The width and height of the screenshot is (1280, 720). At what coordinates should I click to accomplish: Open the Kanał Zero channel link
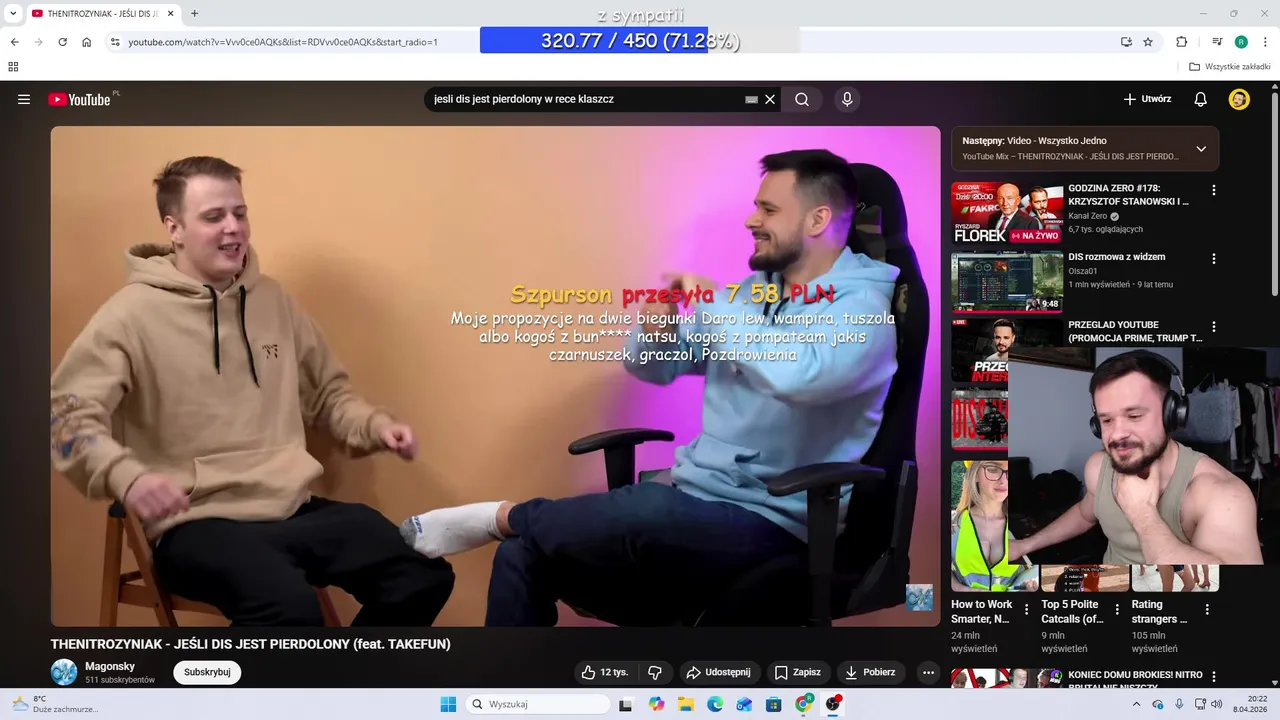tap(1088, 216)
